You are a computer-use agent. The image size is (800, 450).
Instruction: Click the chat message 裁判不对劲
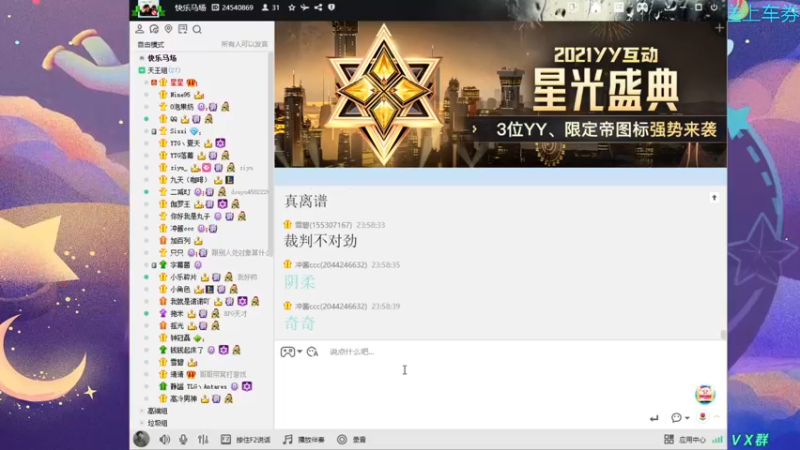click(x=320, y=241)
